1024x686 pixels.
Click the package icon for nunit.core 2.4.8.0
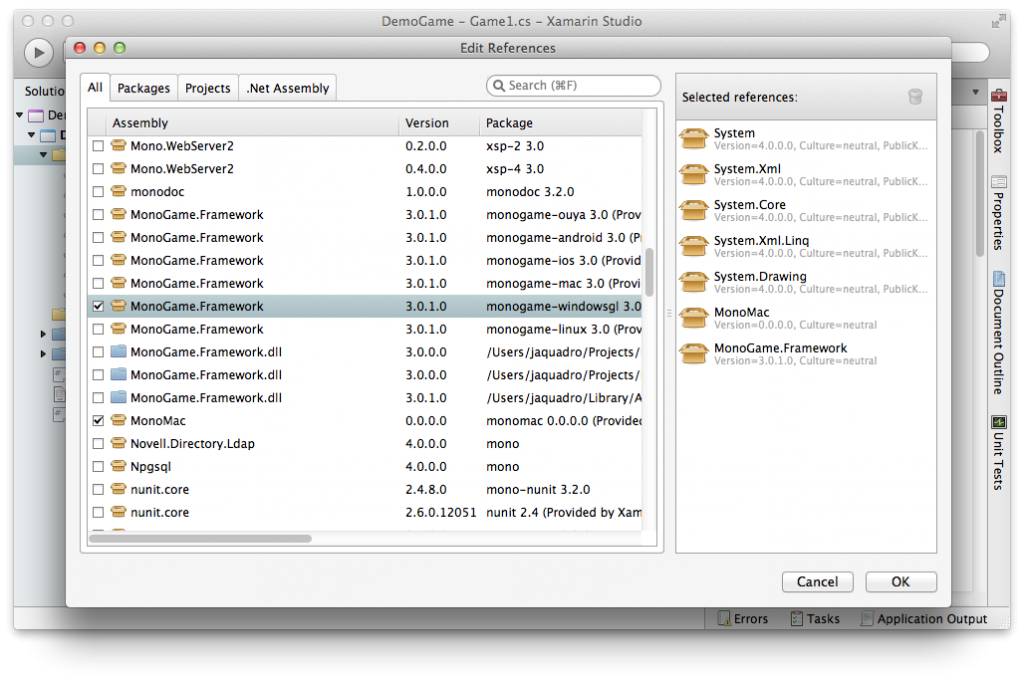point(118,489)
